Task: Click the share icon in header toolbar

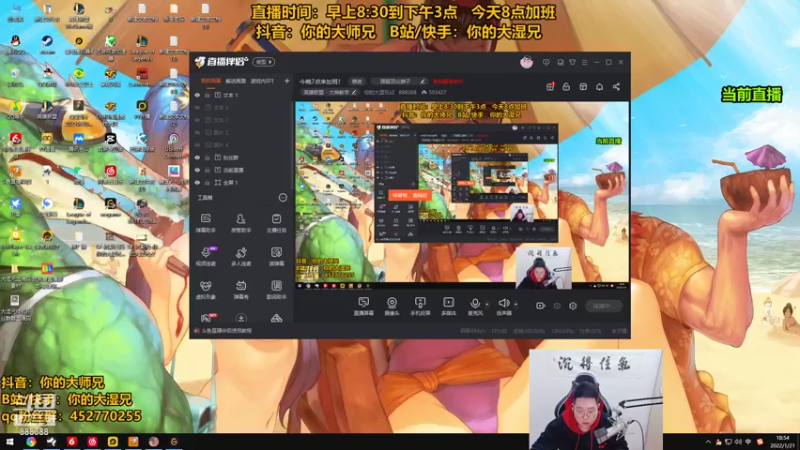Action: [616, 87]
